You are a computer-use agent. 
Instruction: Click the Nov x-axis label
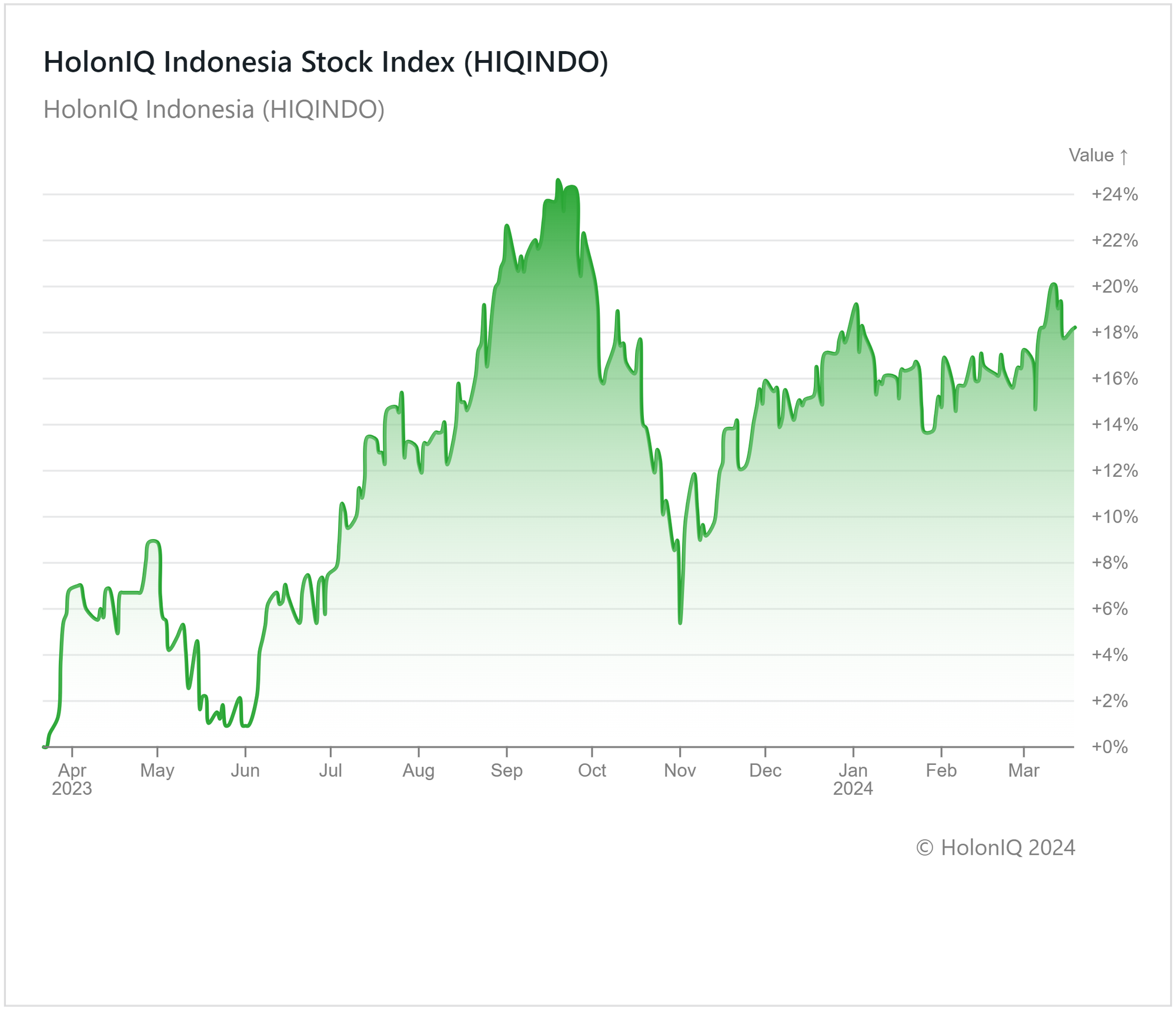click(680, 771)
